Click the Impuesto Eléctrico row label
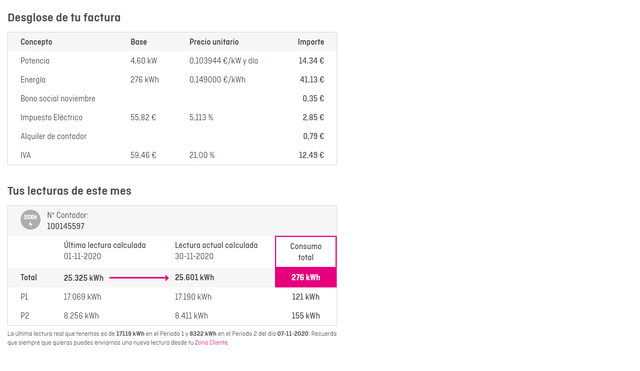This screenshot has width=640, height=371. (x=51, y=118)
